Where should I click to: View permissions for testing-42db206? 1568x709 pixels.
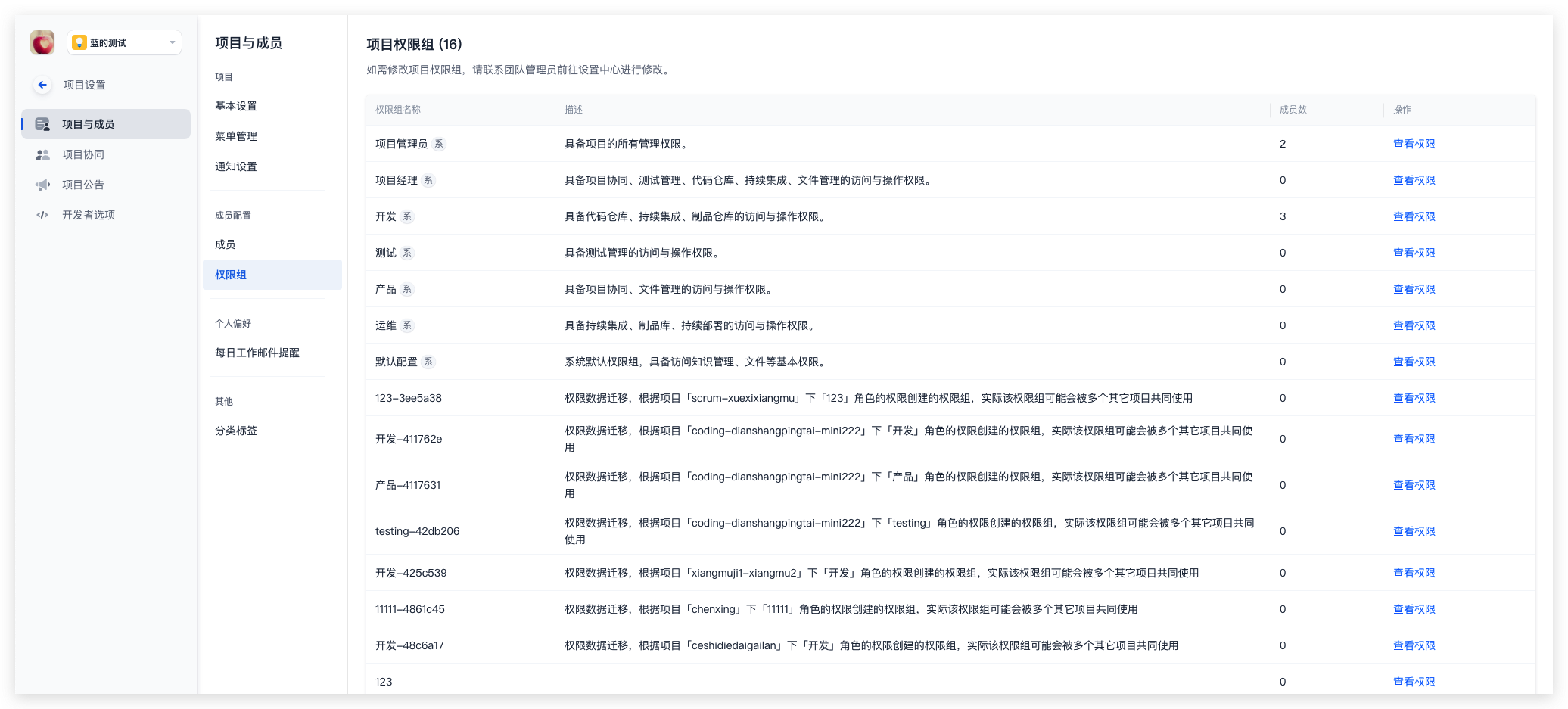tap(1414, 531)
